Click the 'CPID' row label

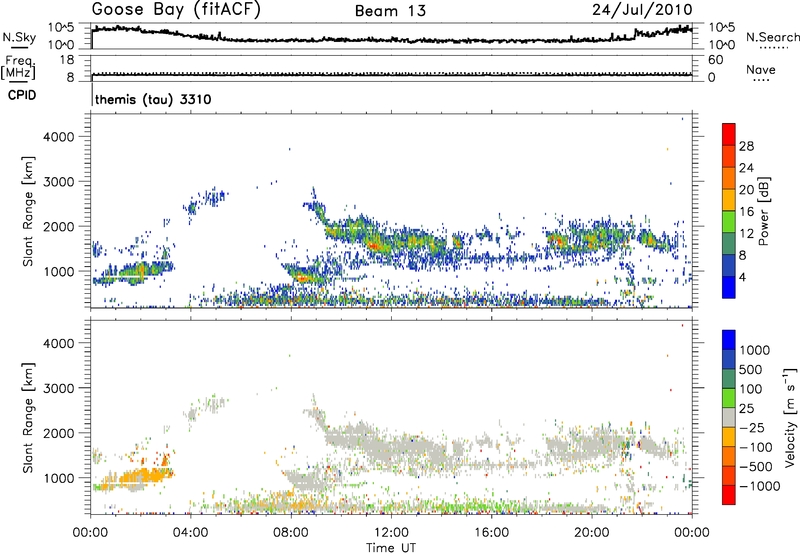(22, 95)
